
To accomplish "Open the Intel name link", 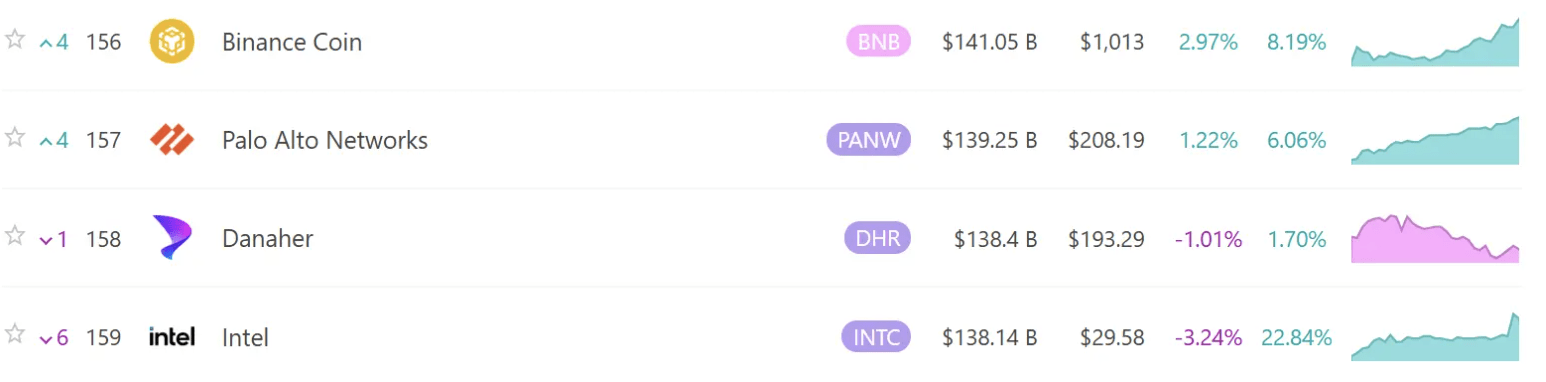I will 245,337.
